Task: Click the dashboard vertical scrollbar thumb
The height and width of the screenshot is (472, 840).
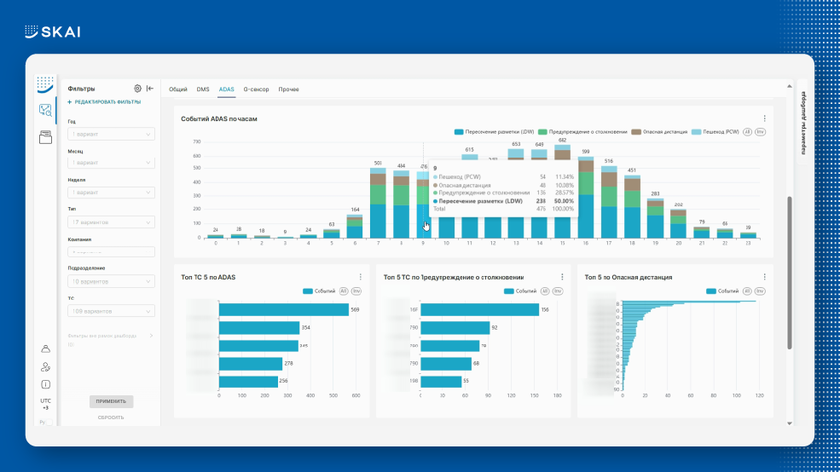Action: (789, 270)
